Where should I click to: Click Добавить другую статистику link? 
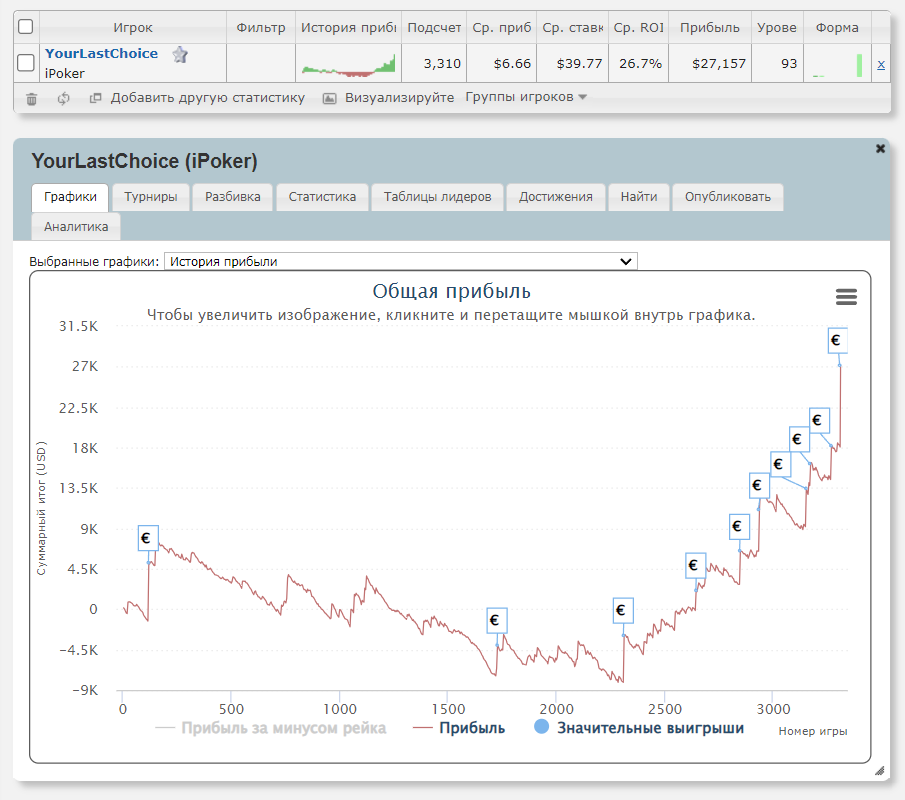207,98
